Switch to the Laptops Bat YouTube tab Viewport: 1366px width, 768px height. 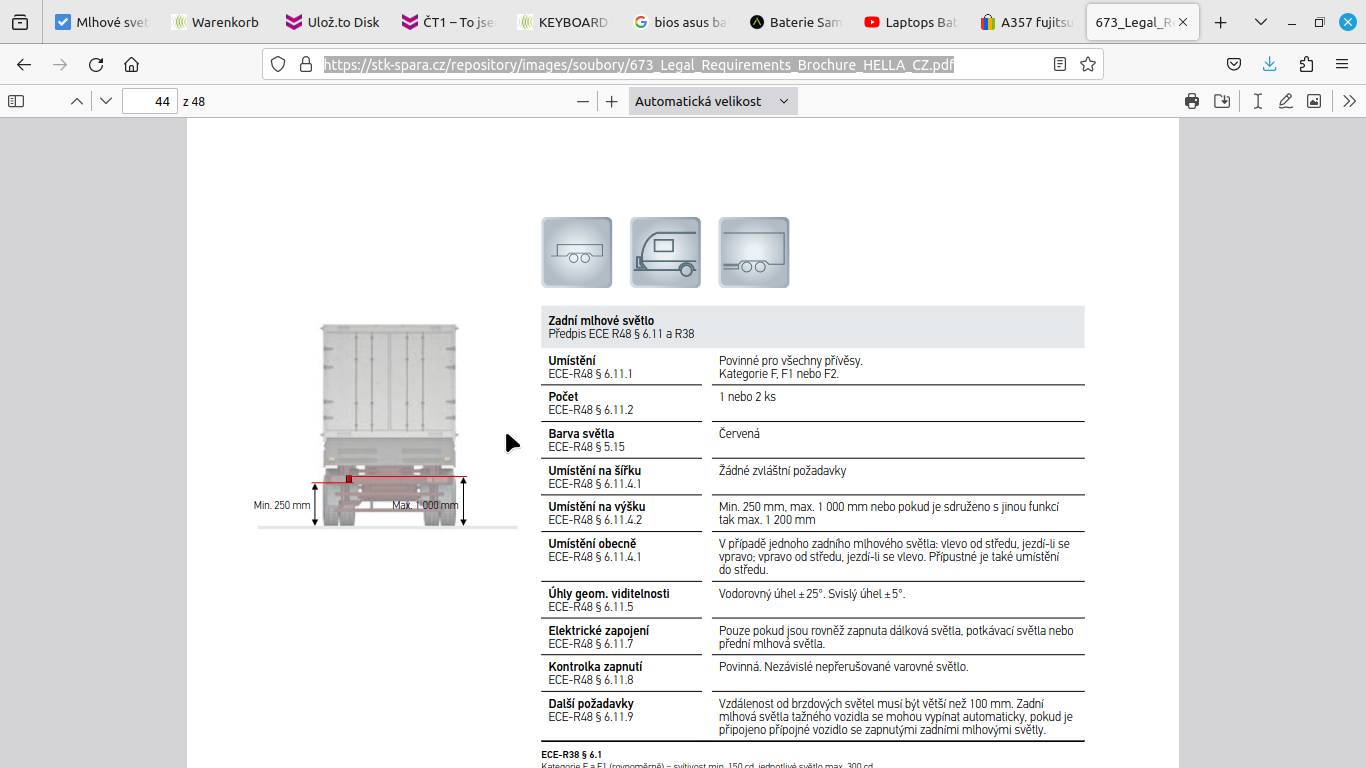tap(913, 22)
